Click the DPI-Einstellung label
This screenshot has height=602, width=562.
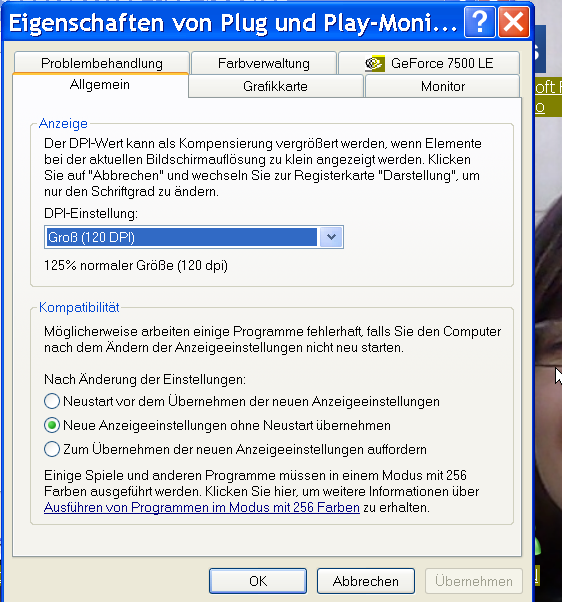tap(91, 213)
